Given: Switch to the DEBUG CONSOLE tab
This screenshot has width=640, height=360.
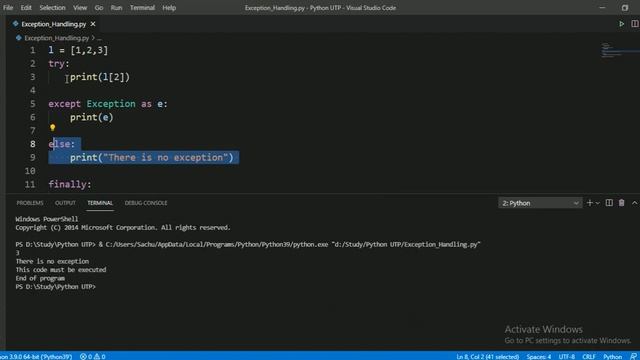Looking at the screenshot, I should click(x=146, y=203).
